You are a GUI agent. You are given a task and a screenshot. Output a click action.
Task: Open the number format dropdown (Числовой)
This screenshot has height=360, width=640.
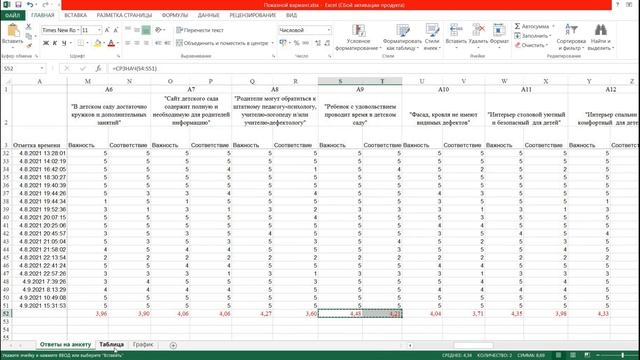(329, 30)
